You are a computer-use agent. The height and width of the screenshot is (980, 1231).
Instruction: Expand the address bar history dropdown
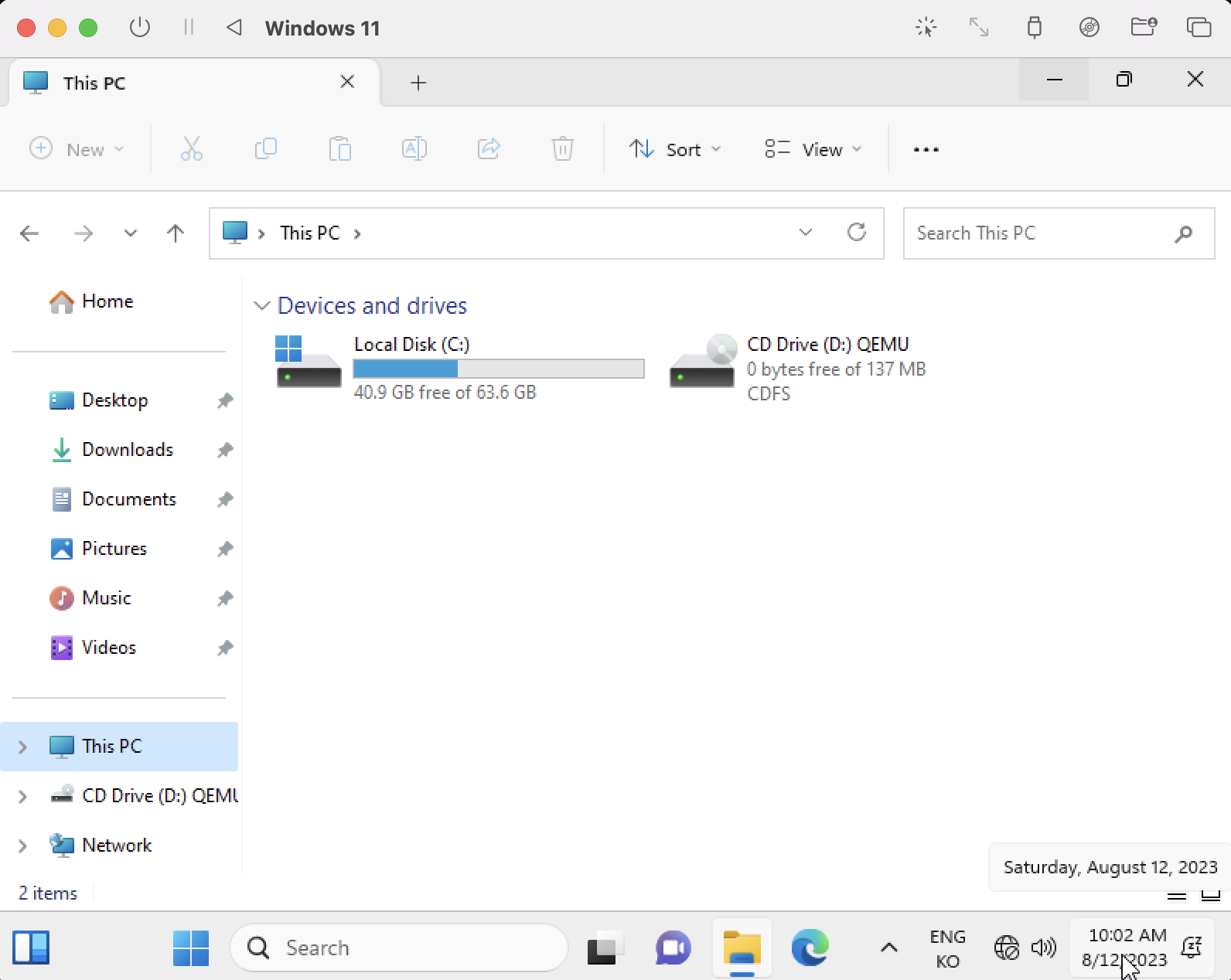click(x=805, y=233)
